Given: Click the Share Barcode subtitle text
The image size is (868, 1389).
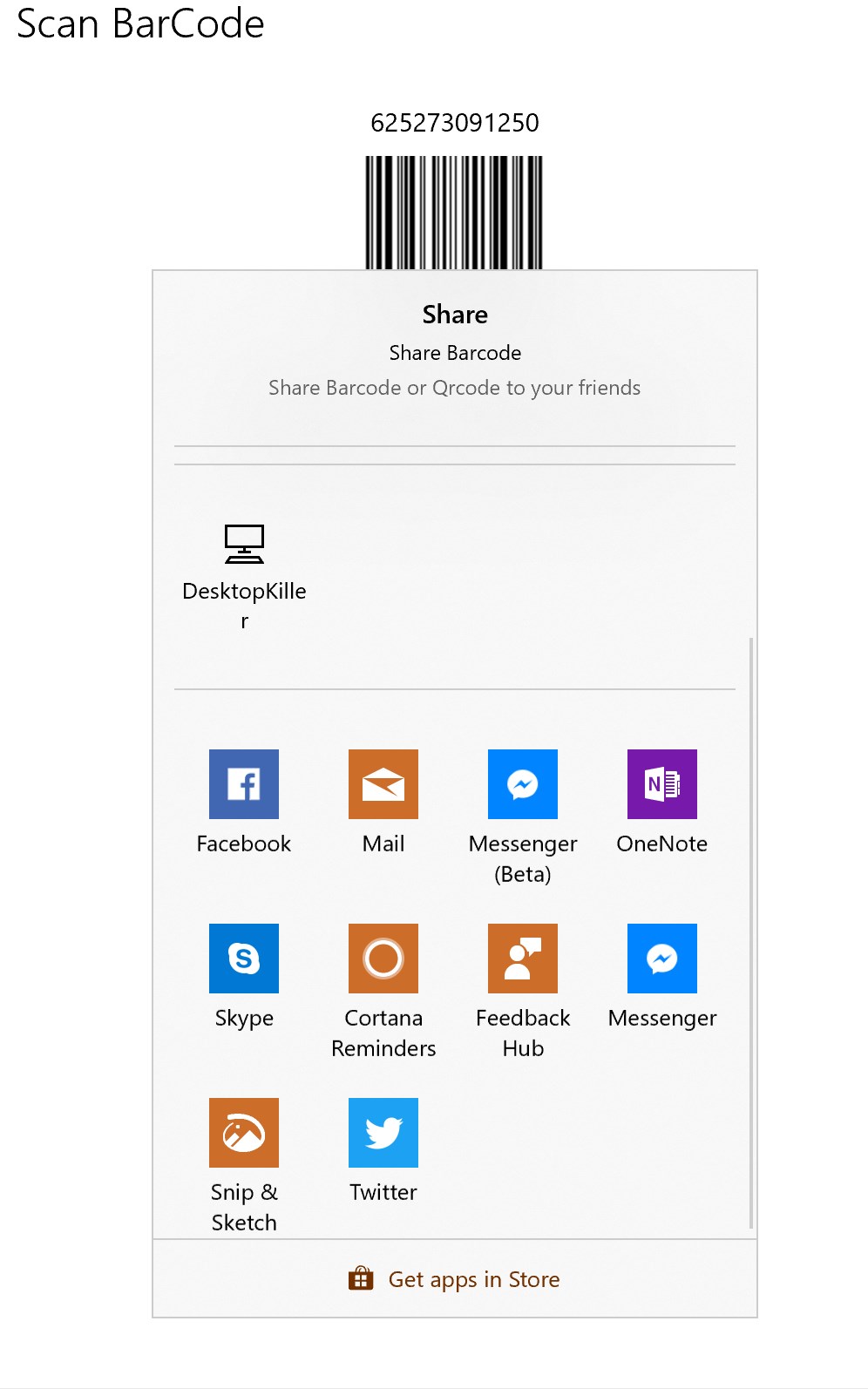Looking at the screenshot, I should point(455,353).
